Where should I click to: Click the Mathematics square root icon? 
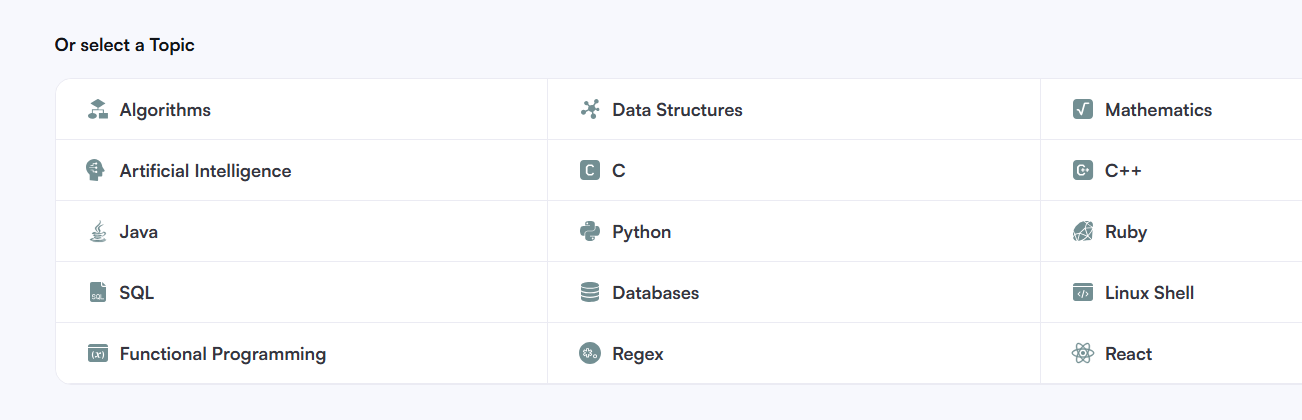pyautogui.click(x=1082, y=110)
